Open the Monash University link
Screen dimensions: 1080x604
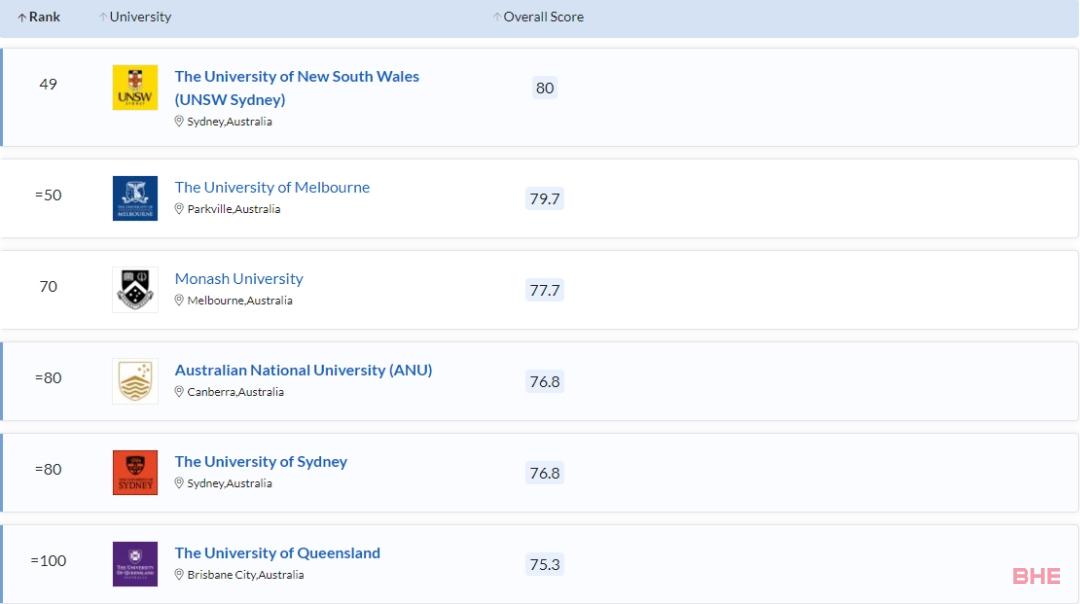(x=239, y=279)
